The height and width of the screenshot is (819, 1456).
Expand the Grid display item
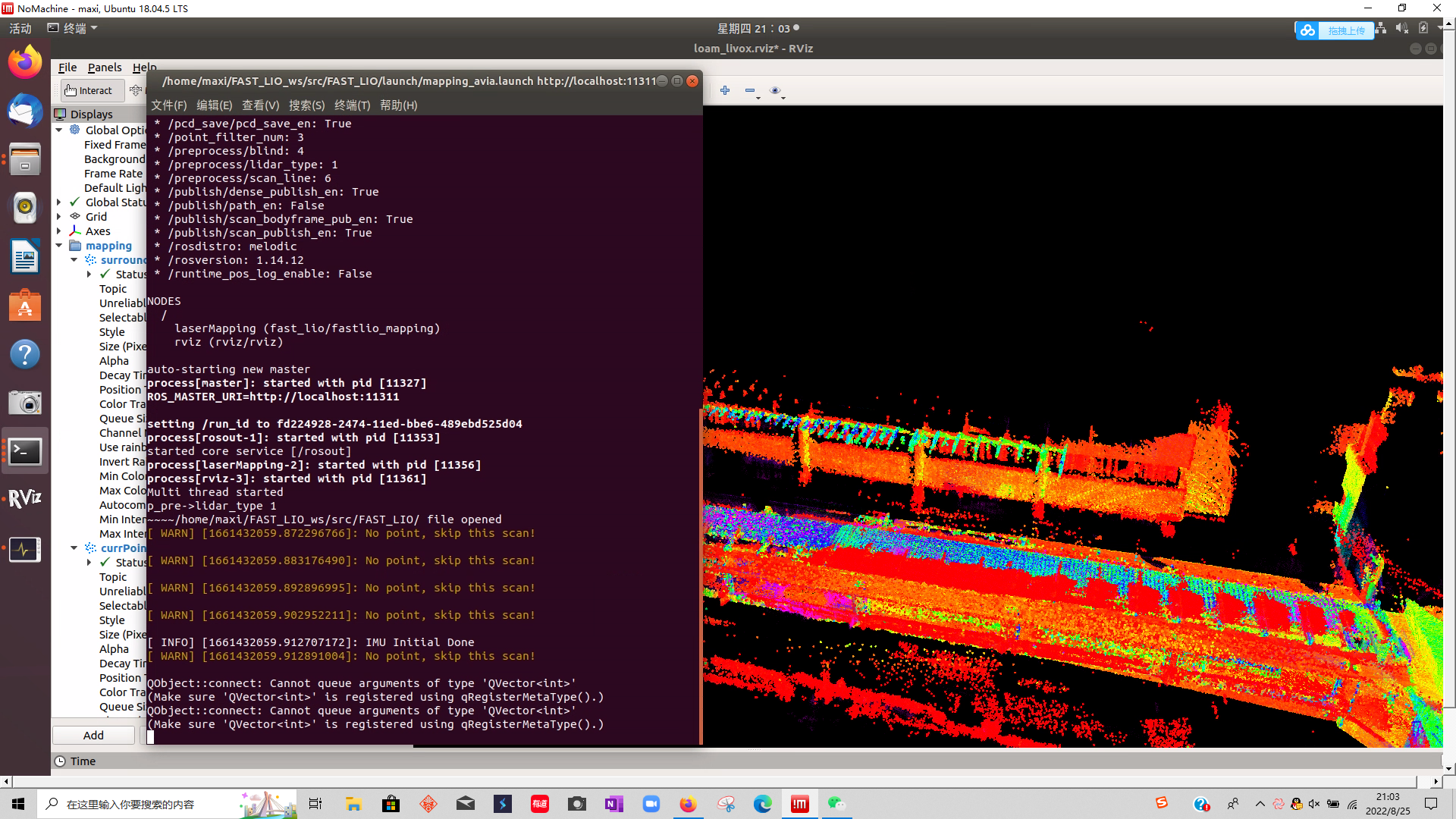click(x=59, y=217)
